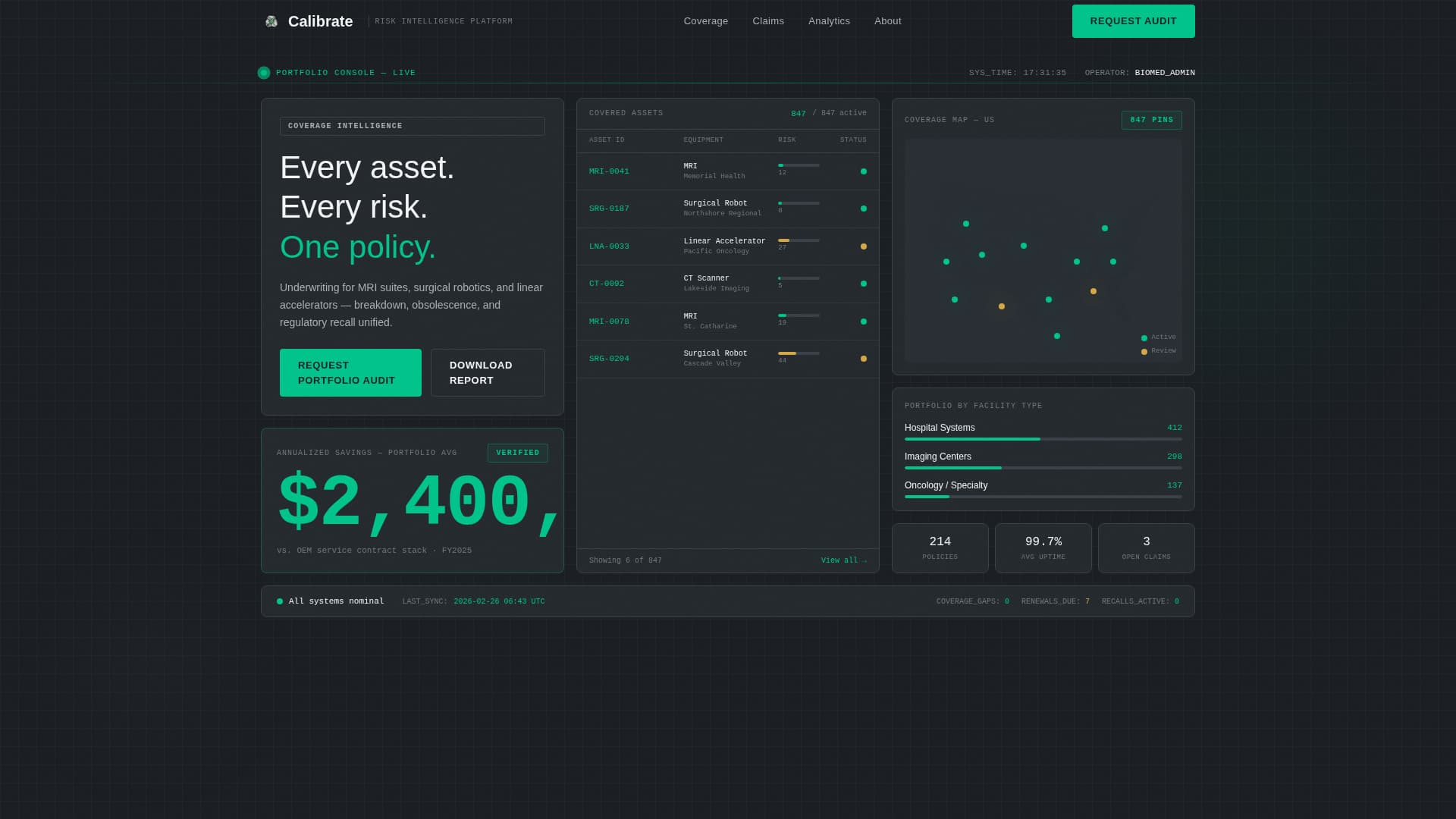The width and height of the screenshot is (1456, 819).
Task: Open the Analytics page from the top nav
Action: (x=829, y=21)
